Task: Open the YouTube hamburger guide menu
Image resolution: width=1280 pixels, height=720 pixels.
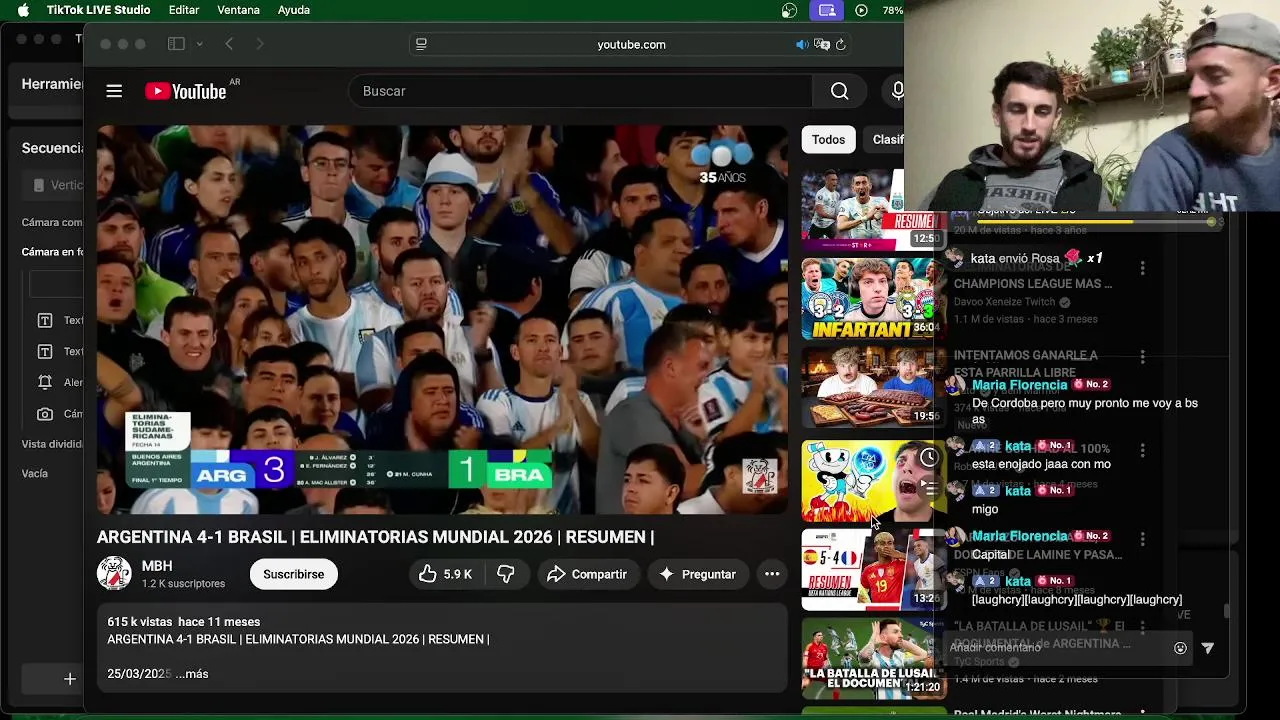Action: point(114,91)
